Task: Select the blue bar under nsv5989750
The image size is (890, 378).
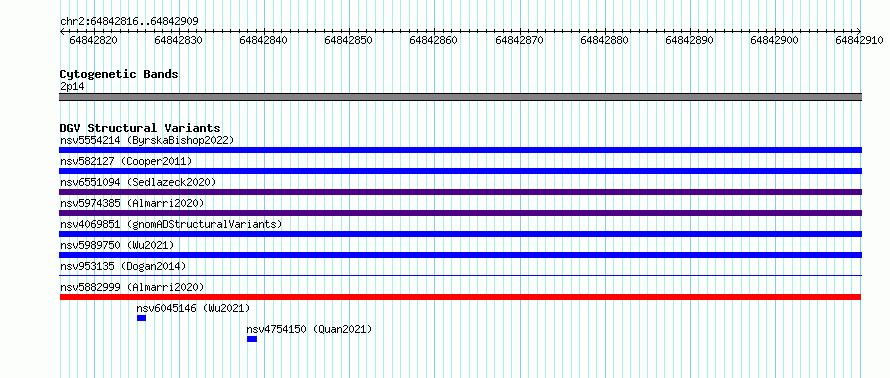Action: point(460,255)
